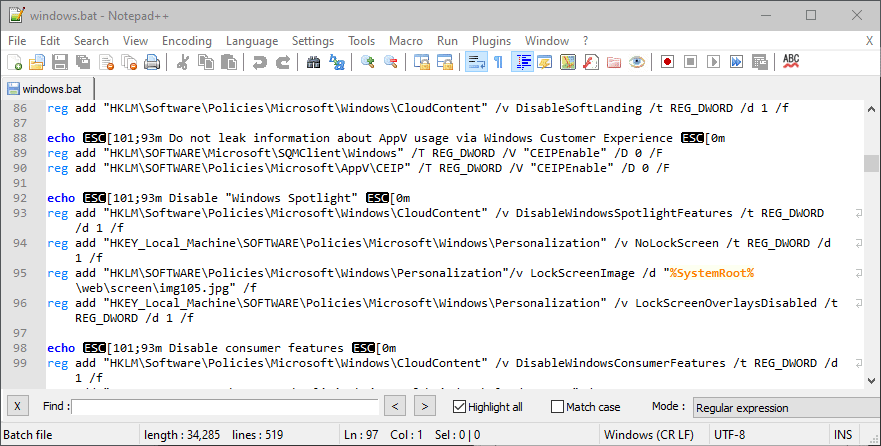The width and height of the screenshot is (881, 446).
Task: Open the Mode Regular expression dropdown
Action: tap(787, 408)
